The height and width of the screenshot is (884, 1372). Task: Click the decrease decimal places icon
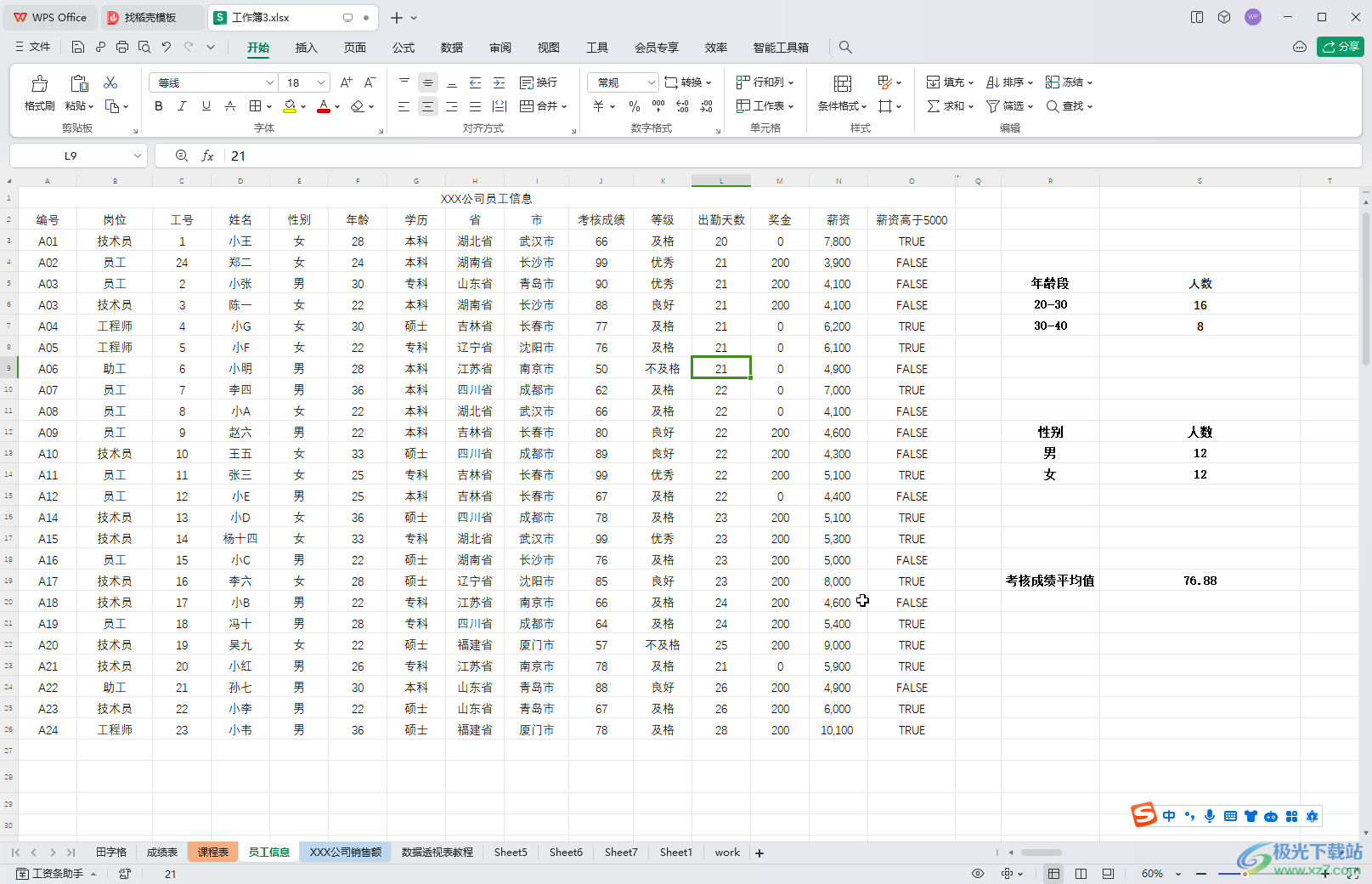pos(707,106)
